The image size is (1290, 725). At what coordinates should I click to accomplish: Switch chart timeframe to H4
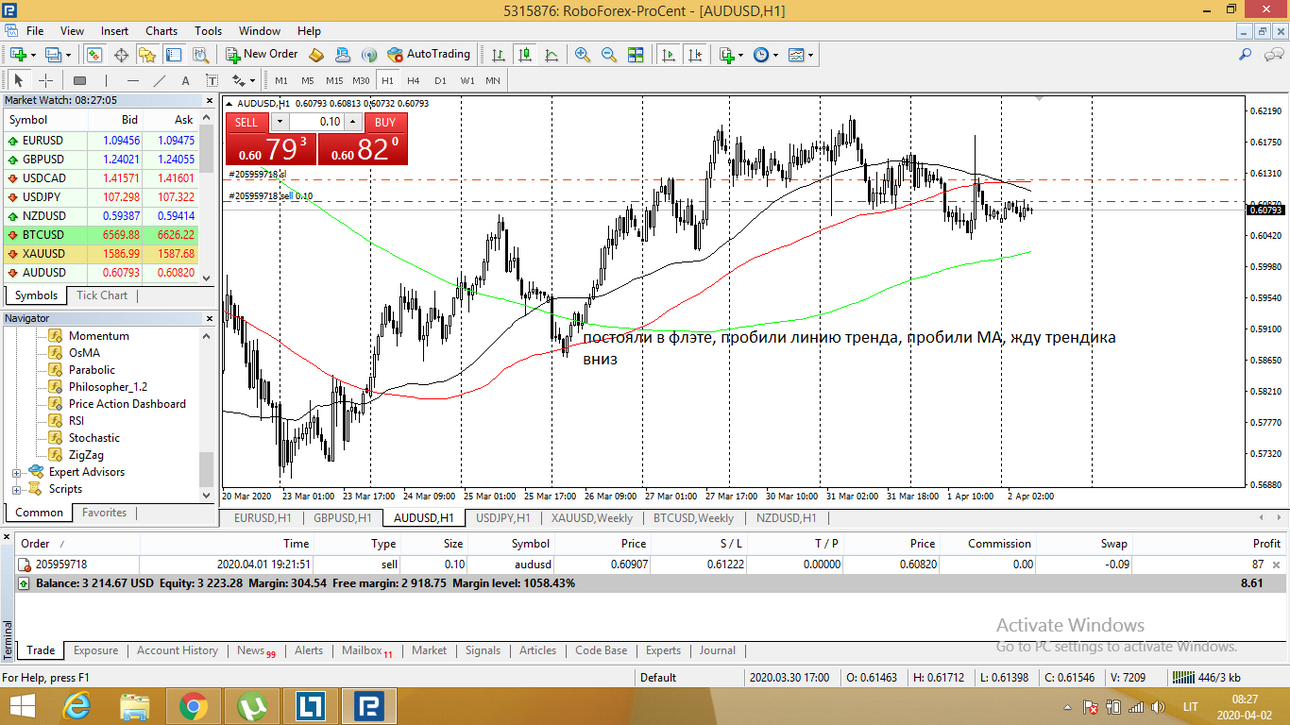[413, 80]
